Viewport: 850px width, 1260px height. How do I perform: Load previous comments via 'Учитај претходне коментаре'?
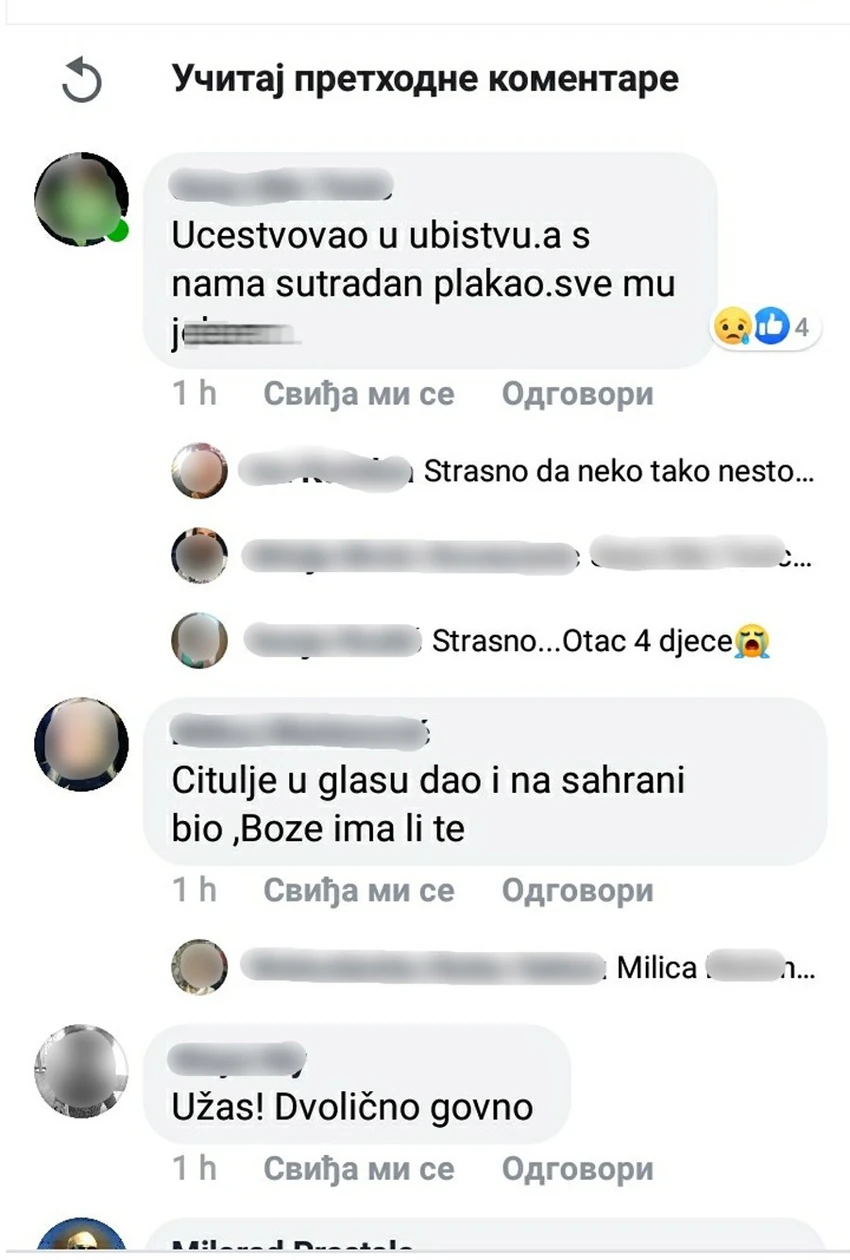pos(425,78)
